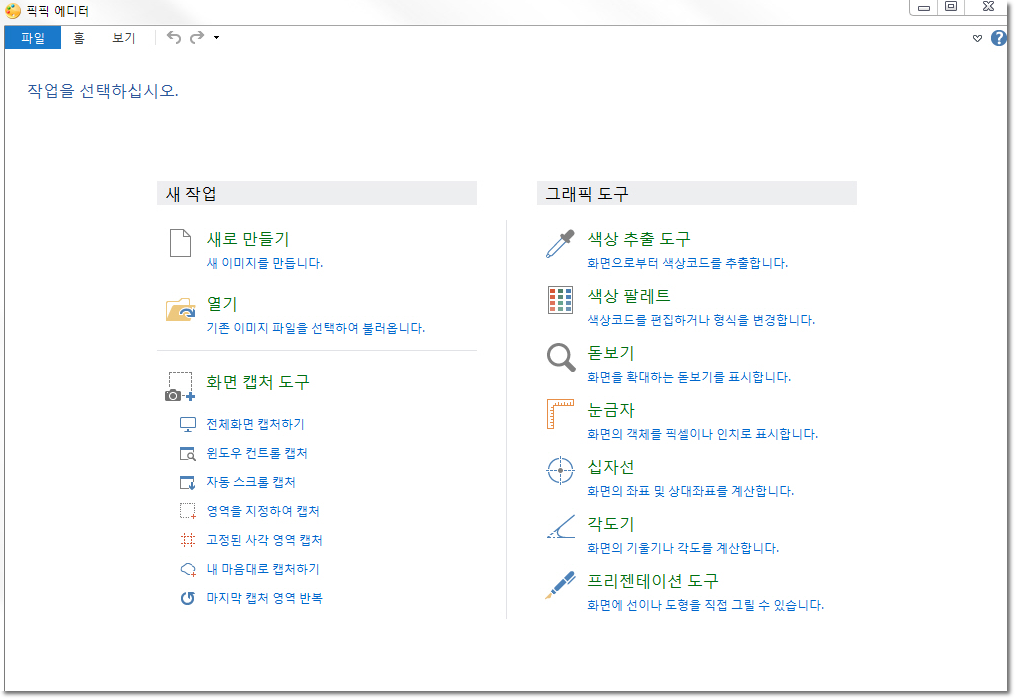This screenshot has height=699, width=1015.
Task: Click the window icon for 윈도우 컨트롤 캡처
Action: [x=188, y=454]
